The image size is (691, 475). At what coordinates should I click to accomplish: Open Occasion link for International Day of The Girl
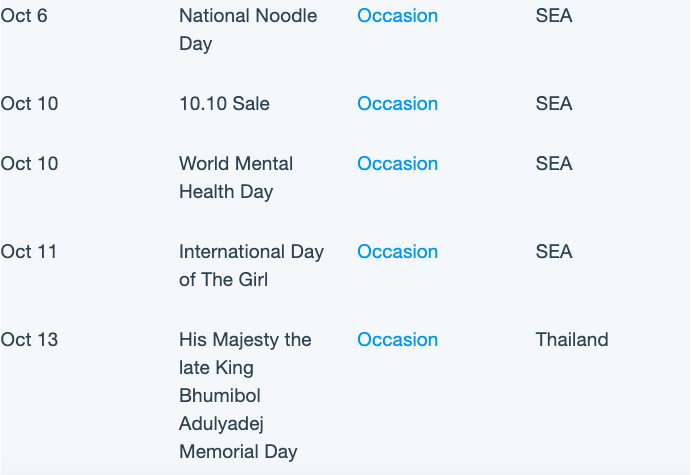point(397,252)
